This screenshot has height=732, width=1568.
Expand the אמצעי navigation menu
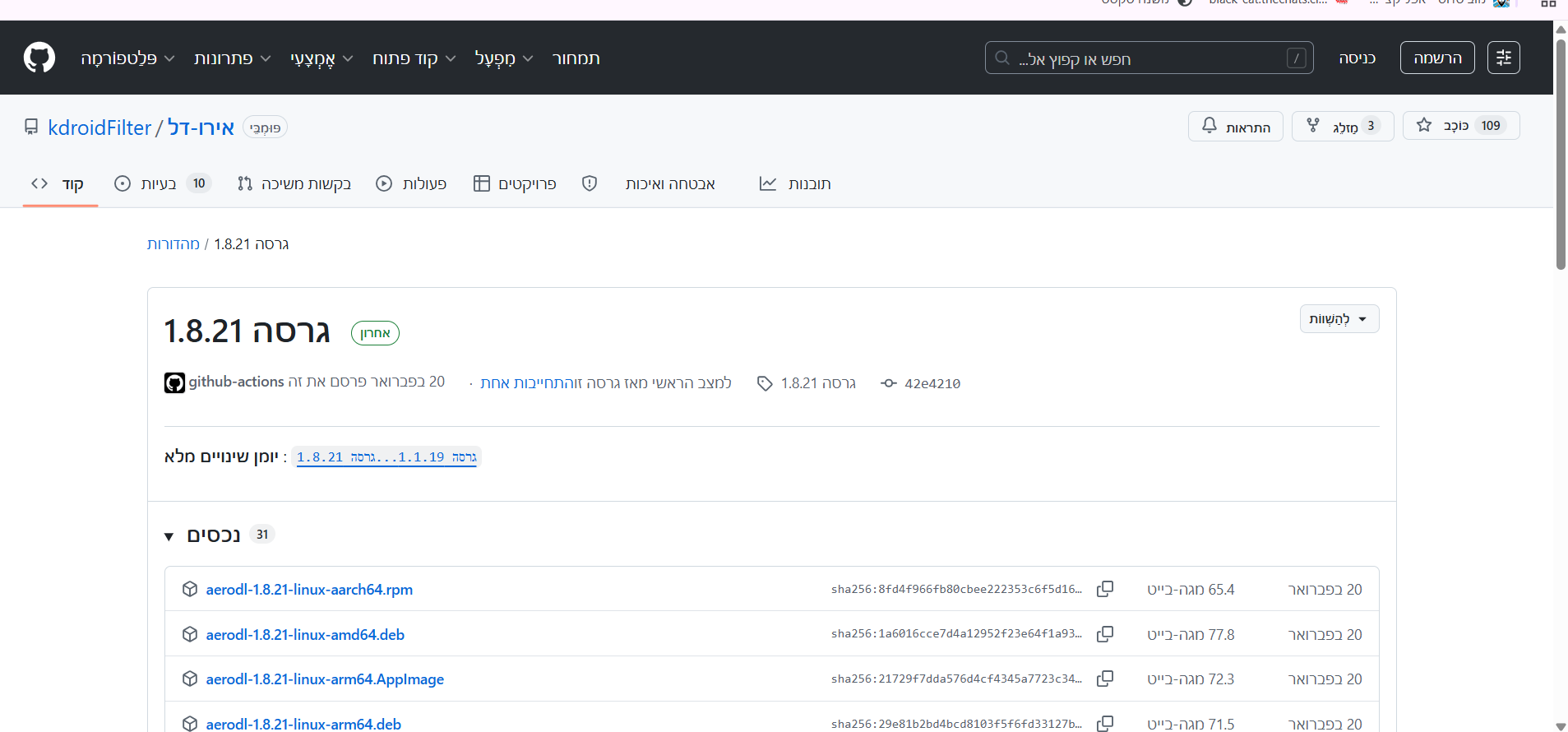(x=321, y=58)
